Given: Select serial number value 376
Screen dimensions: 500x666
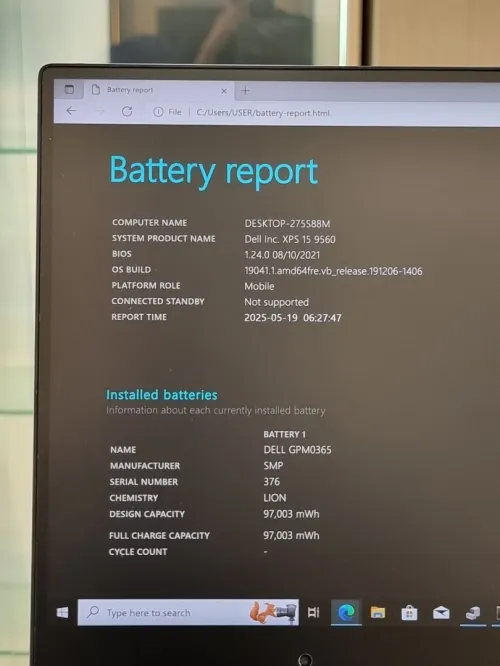Looking at the screenshot, I should pos(271,482).
